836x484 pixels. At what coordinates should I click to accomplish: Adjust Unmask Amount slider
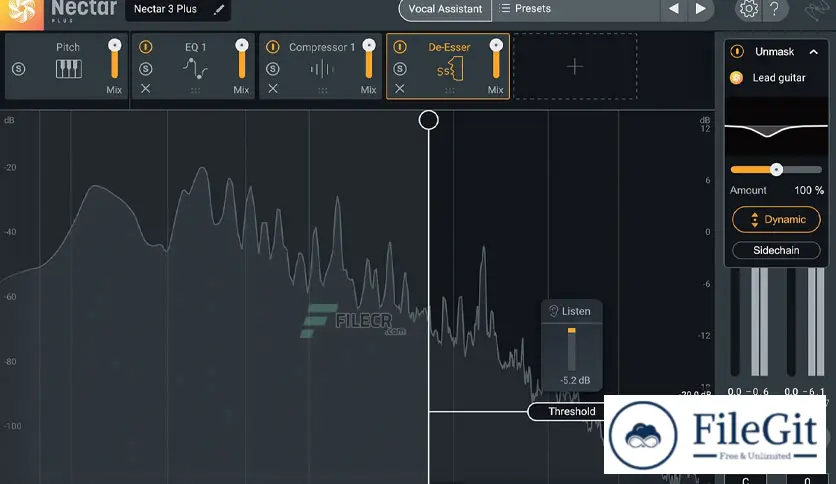click(x=776, y=170)
